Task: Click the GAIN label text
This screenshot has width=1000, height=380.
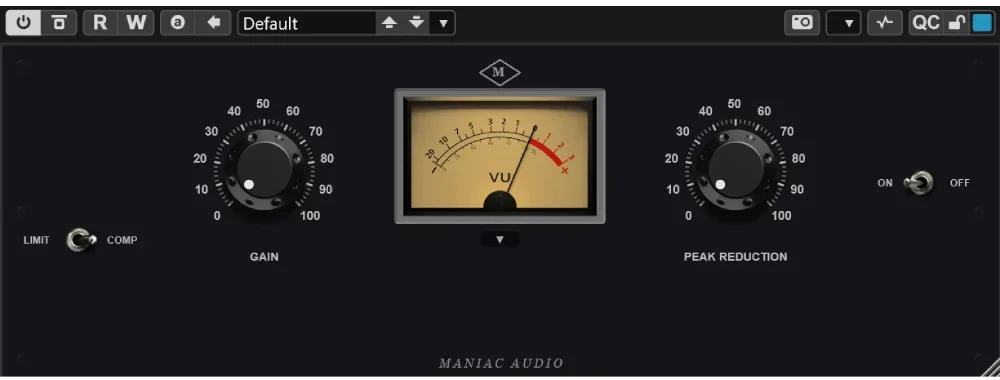Action: 264,257
